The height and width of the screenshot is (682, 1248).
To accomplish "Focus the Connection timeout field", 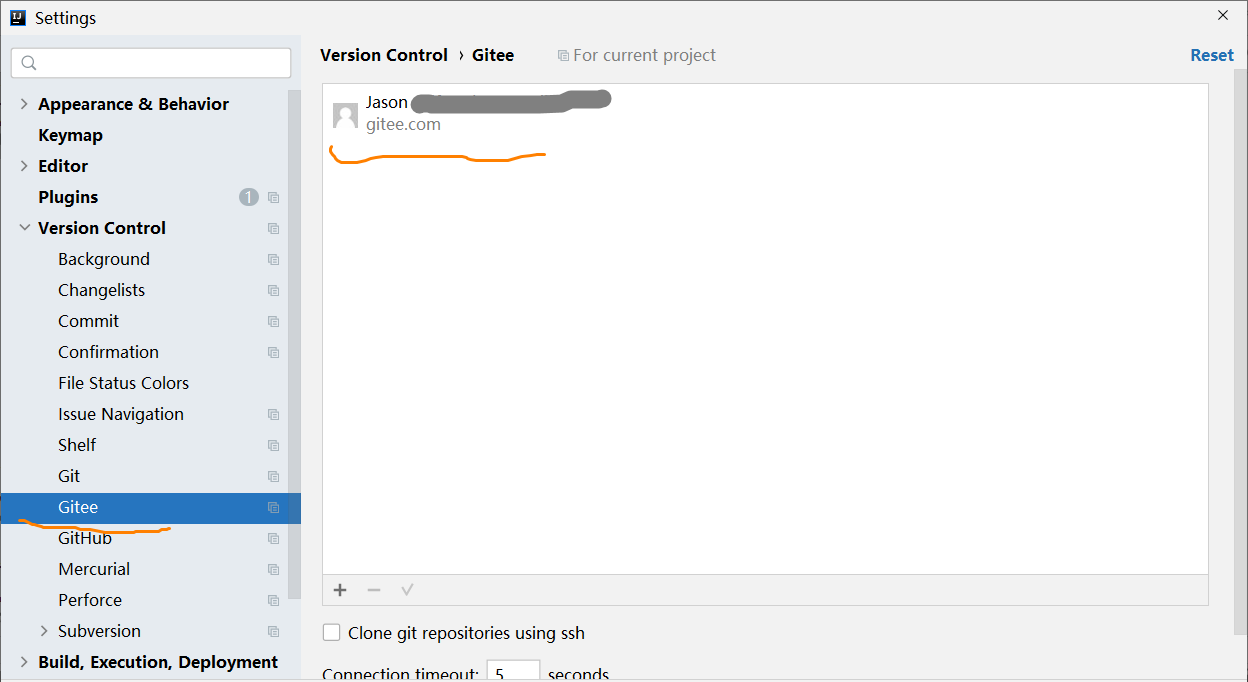I will pyautogui.click(x=513, y=671).
